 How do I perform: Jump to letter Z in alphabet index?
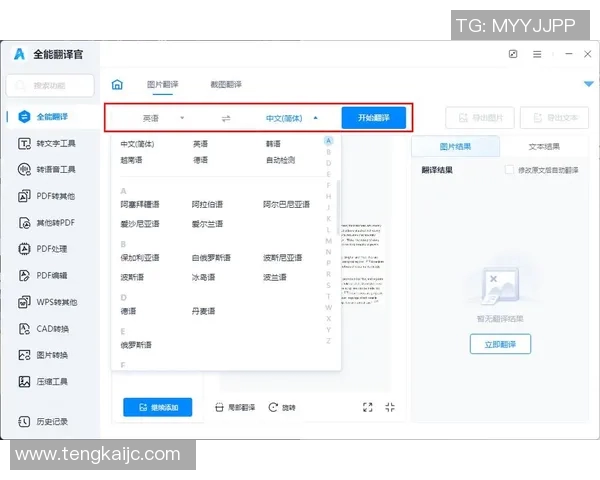tap(328, 341)
